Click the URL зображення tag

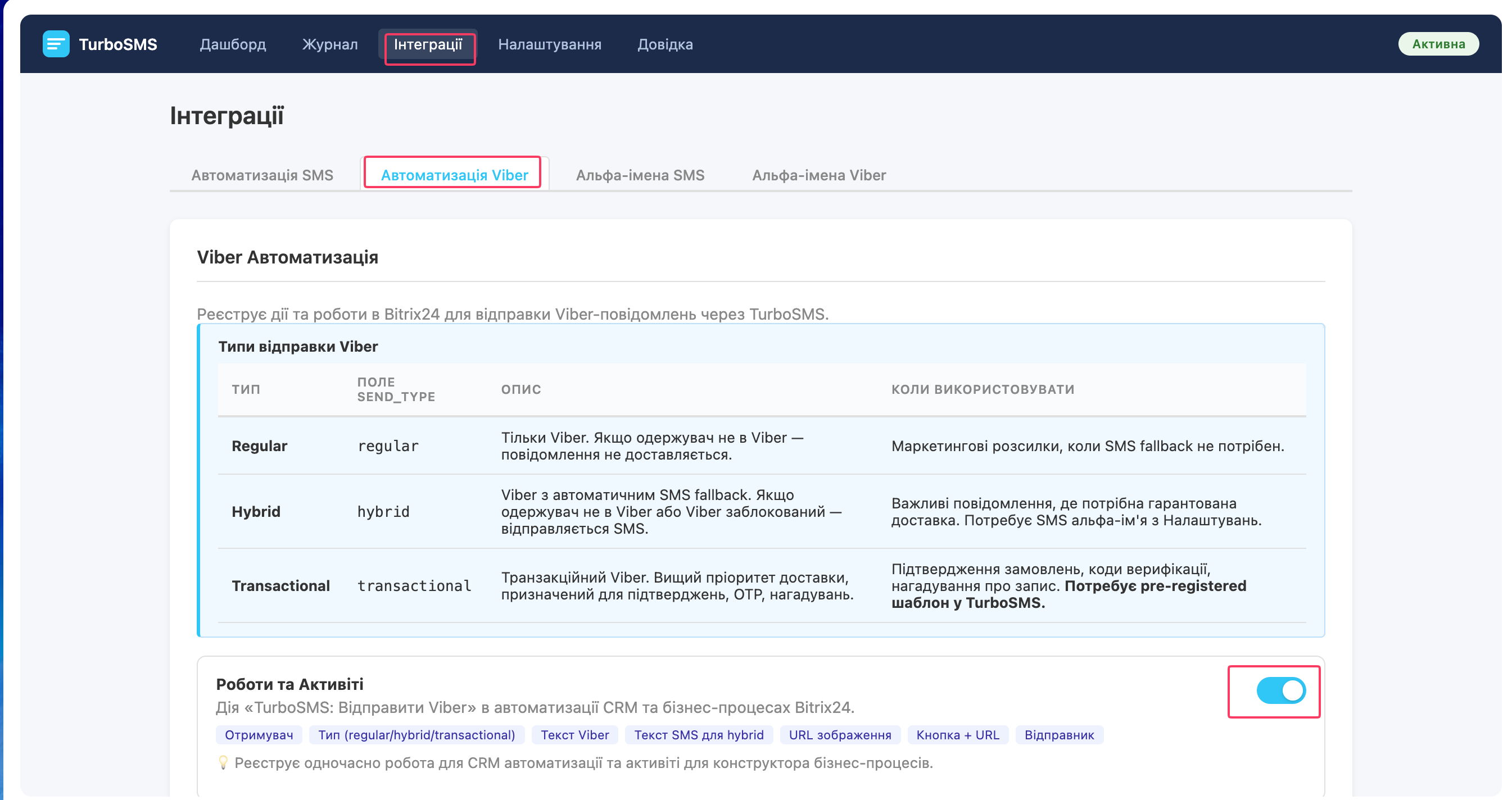coord(840,735)
